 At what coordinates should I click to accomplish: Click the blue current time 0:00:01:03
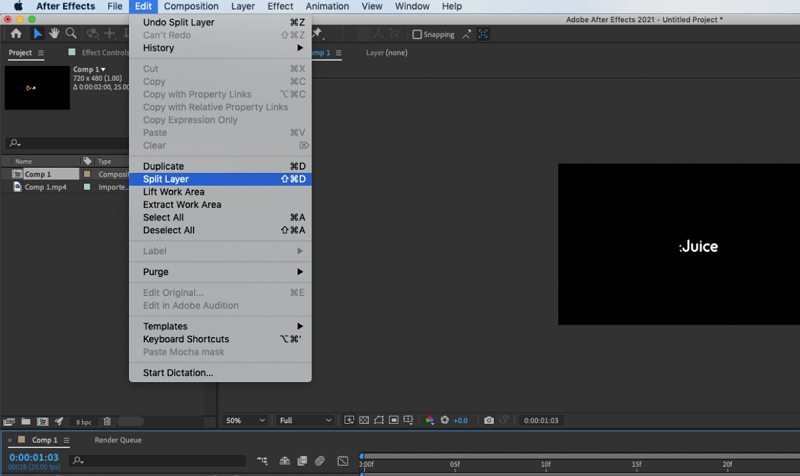[x=34, y=457]
